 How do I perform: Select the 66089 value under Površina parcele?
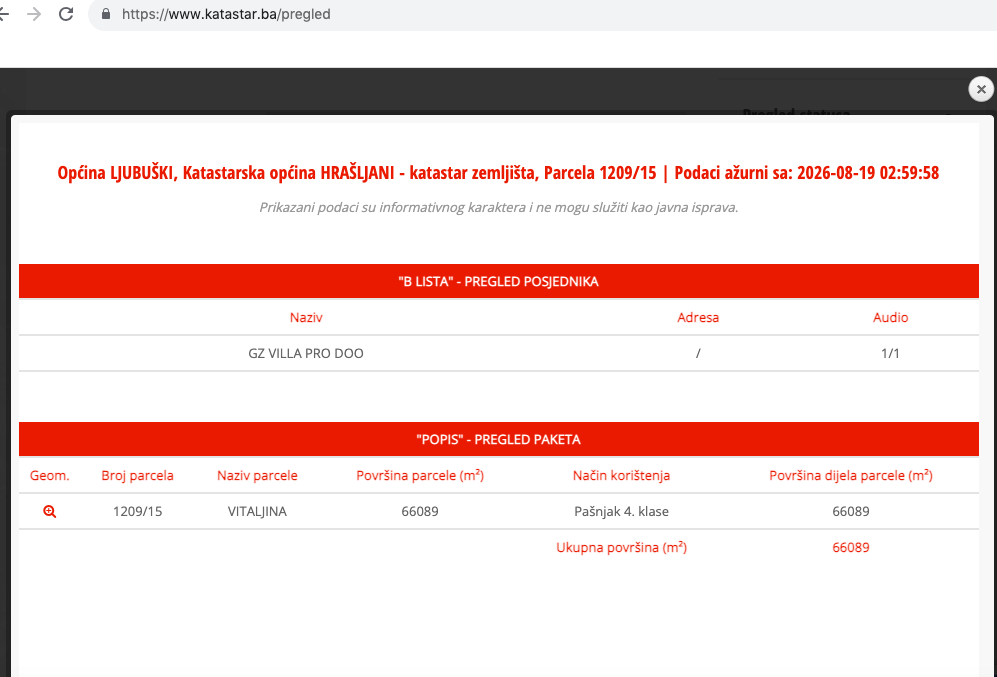420,511
